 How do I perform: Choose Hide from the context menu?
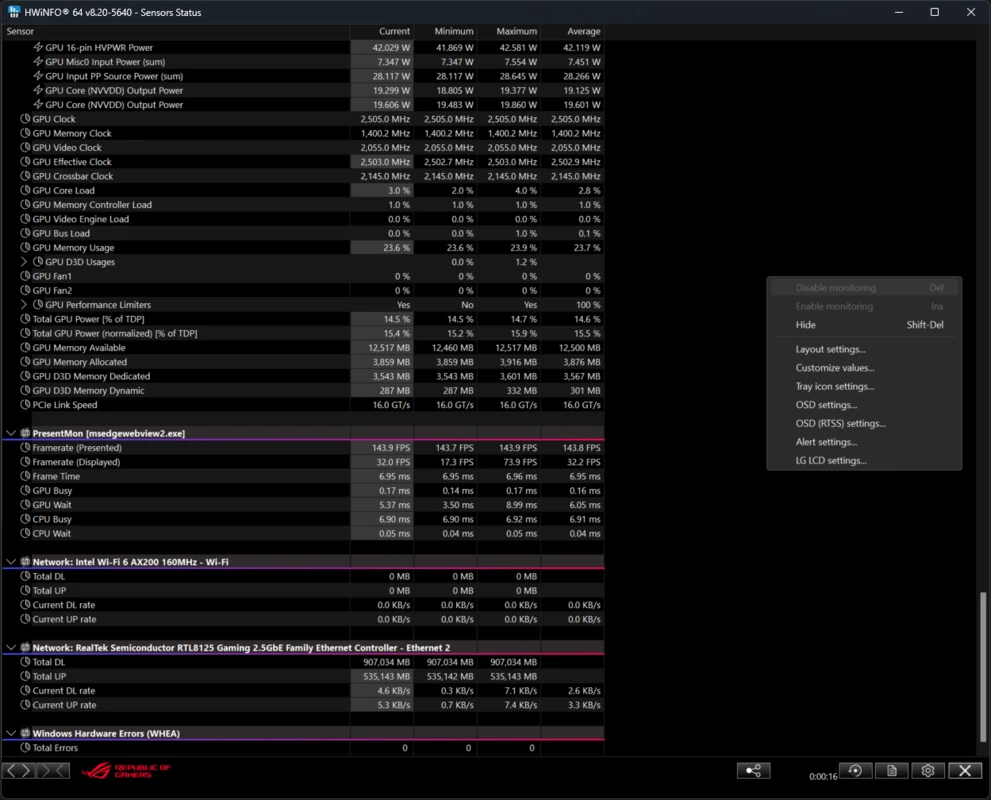click(864, 325)
